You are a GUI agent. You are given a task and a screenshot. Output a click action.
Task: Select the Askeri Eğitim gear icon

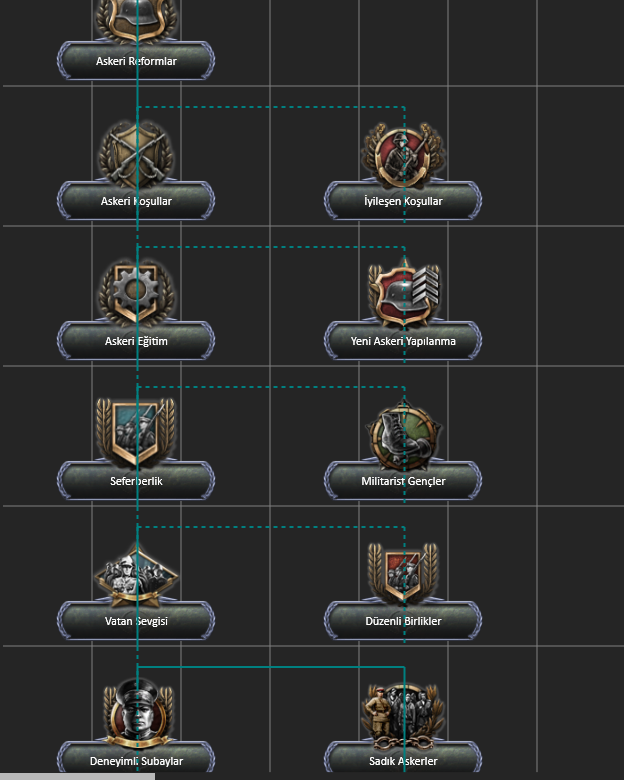(x=136, y=292)
